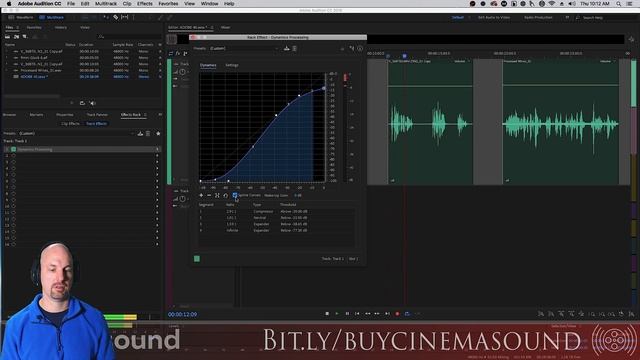Toggle Auto-Play speaker icon in Files panel
Viewport: 640px width, 360px height.
[93, 103]
